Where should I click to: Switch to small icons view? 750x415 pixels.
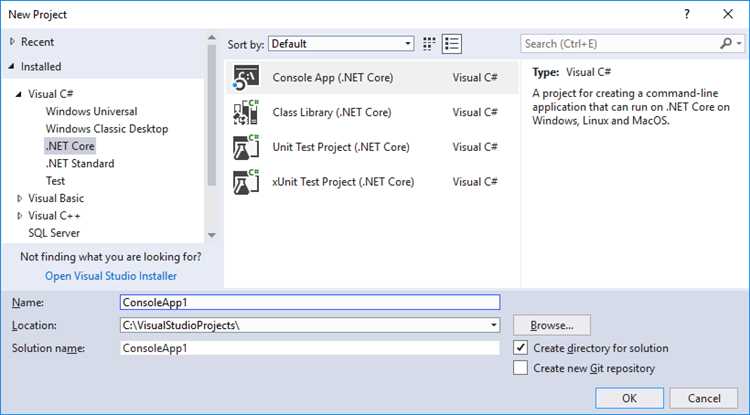pyautogui.click(x=429, y=44)
